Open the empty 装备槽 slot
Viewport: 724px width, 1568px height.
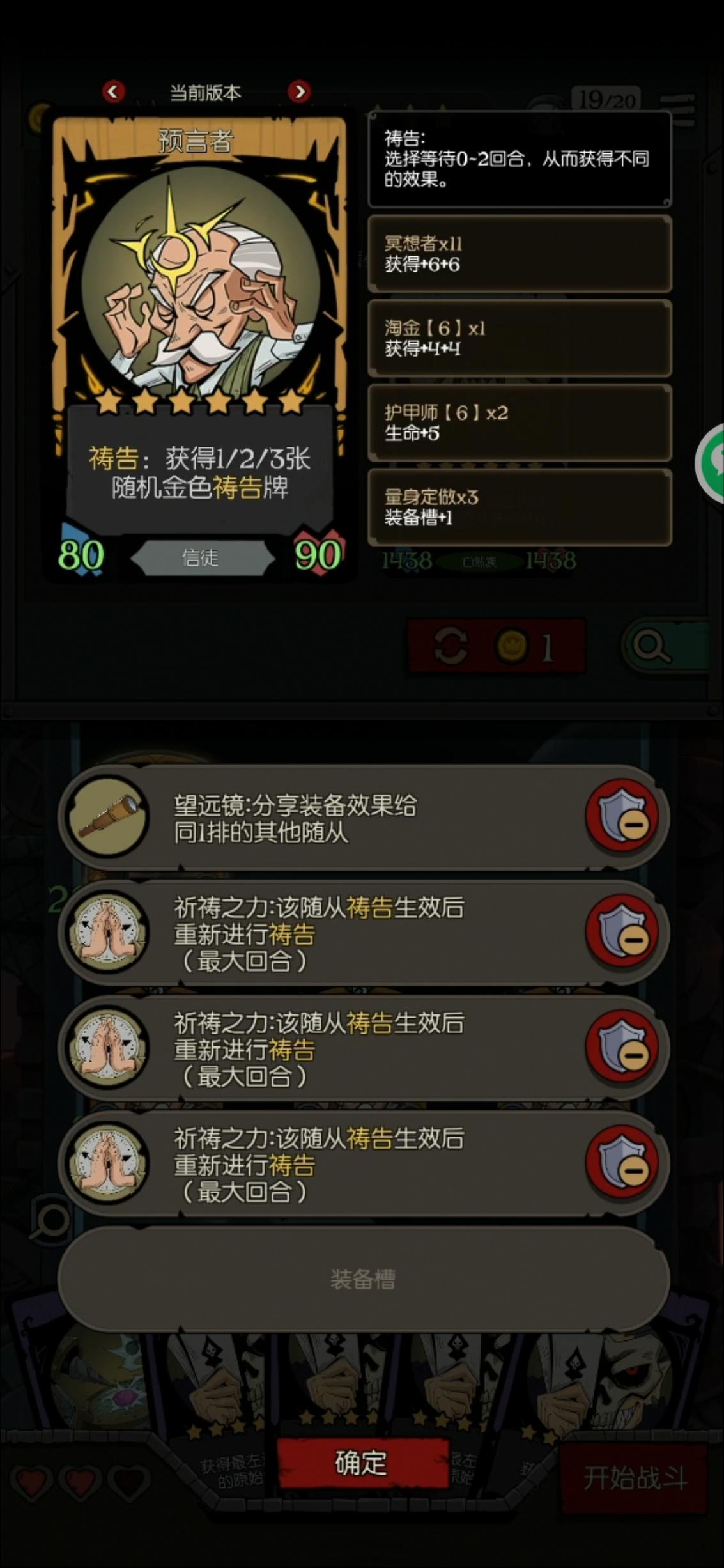(x=363, y=1279)
